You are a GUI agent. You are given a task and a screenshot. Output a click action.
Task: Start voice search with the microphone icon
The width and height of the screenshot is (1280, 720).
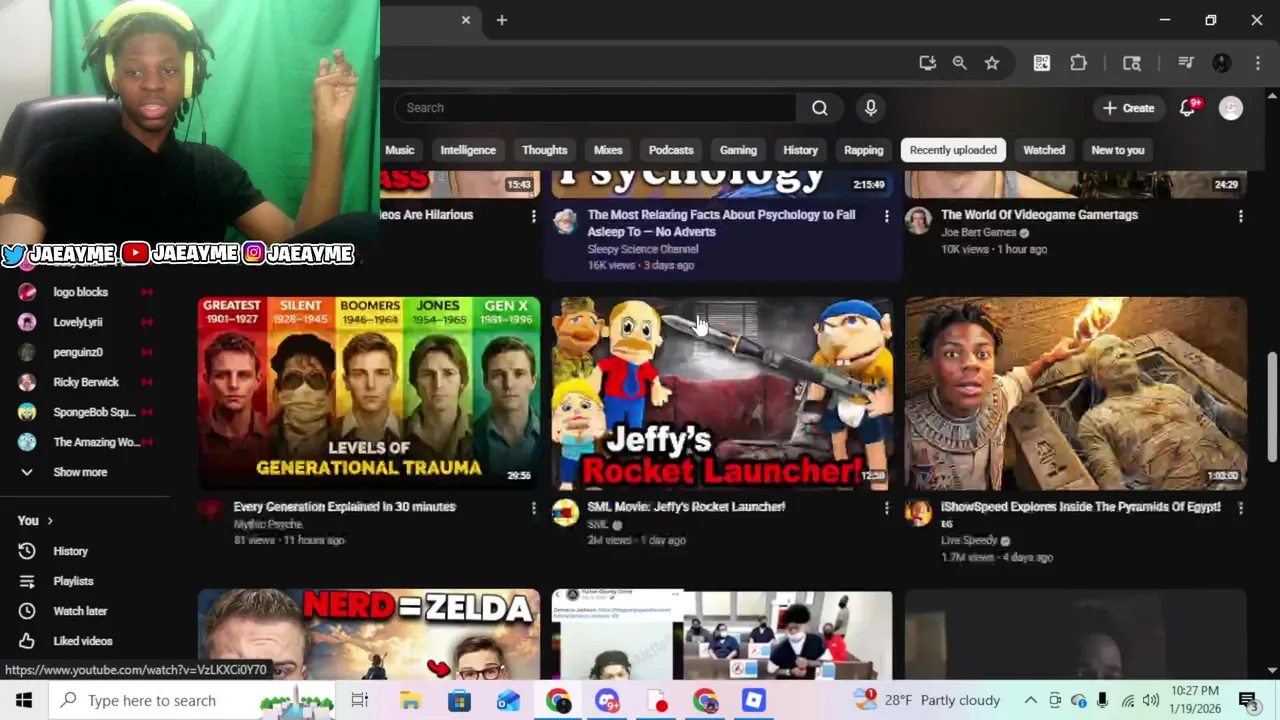click(x=871, y=108)
